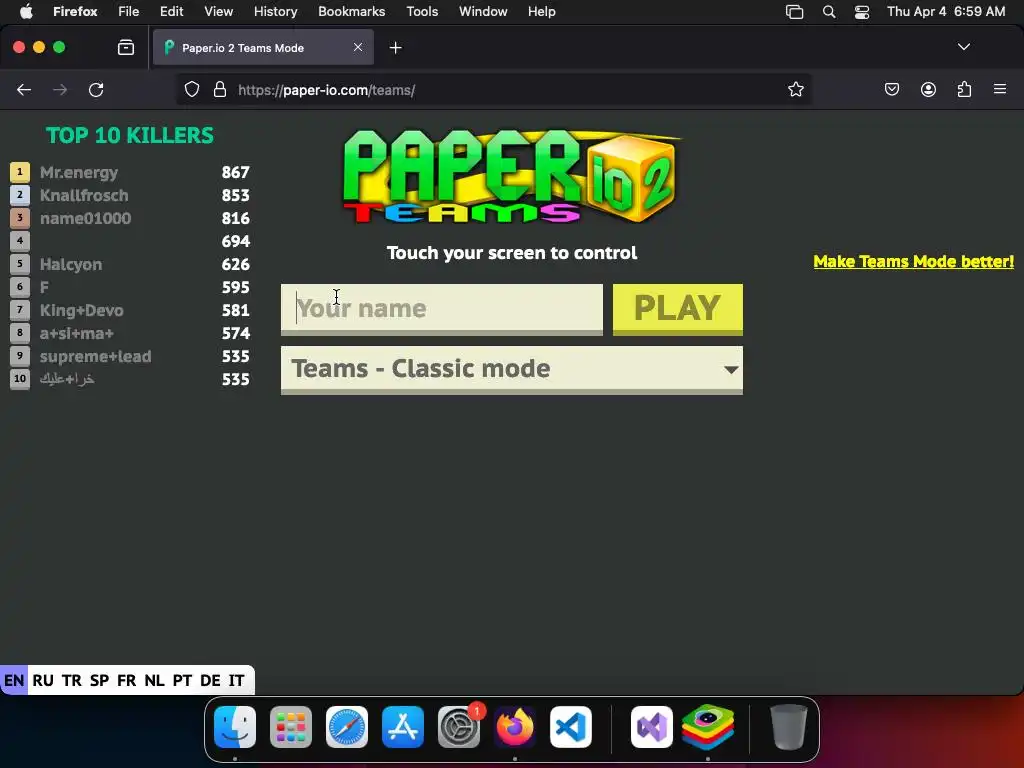Screen dimensions: 1024x768
Task: Open Launchpad from the dock
Action: (291, 727)
